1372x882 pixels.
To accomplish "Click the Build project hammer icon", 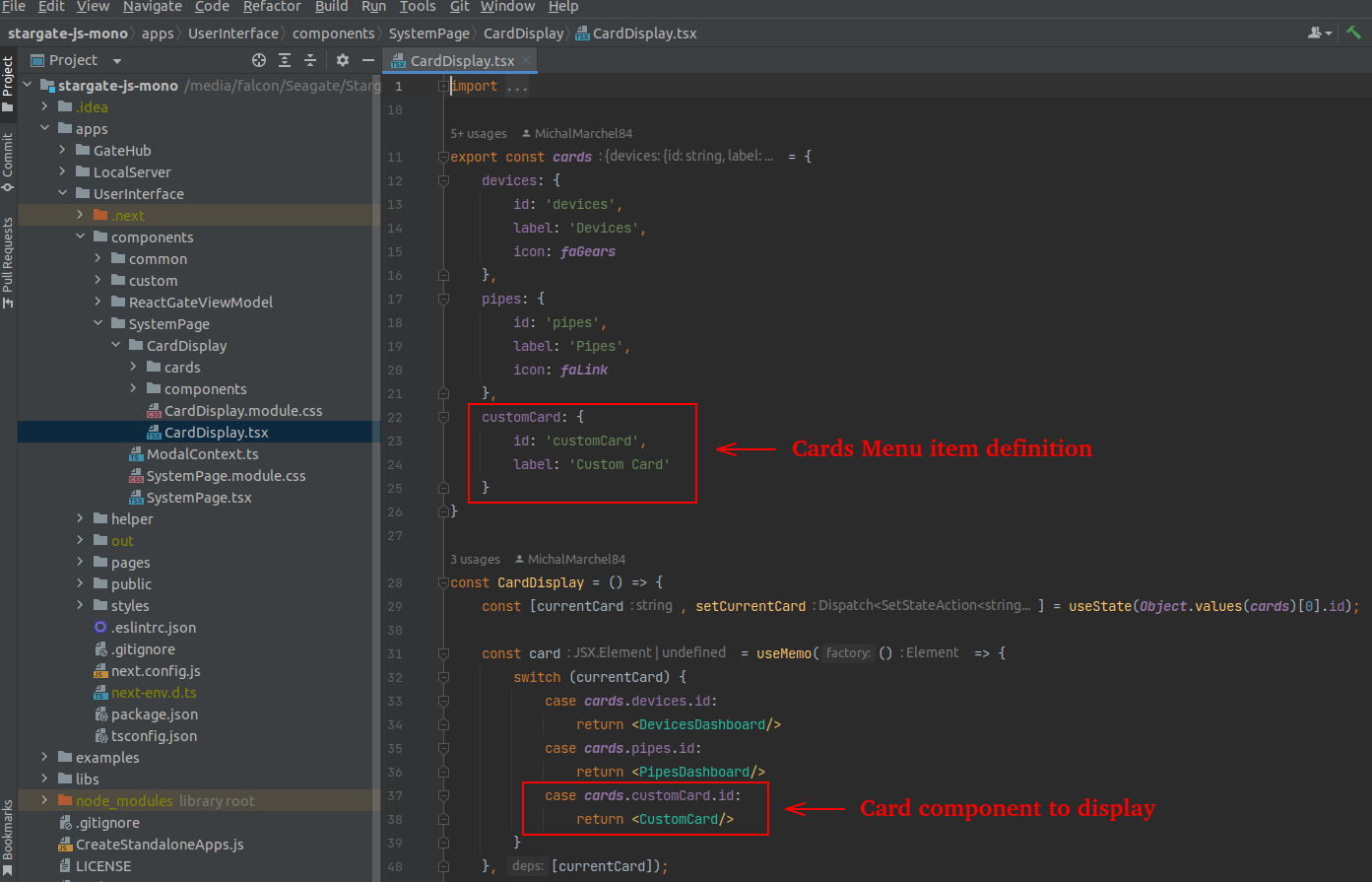I will [x=1354, y=33].
